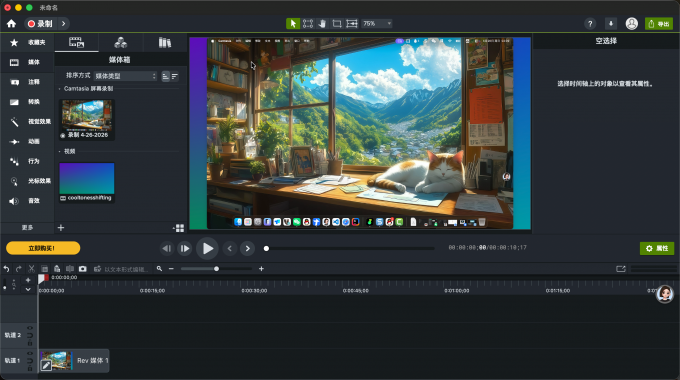Switch to the Library books sub-tab icon

click(x=165, y=43)
